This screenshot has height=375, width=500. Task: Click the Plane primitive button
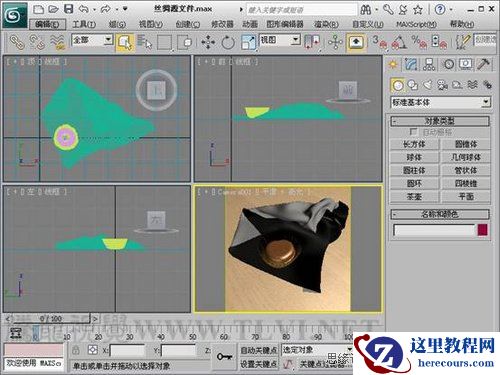466,197
